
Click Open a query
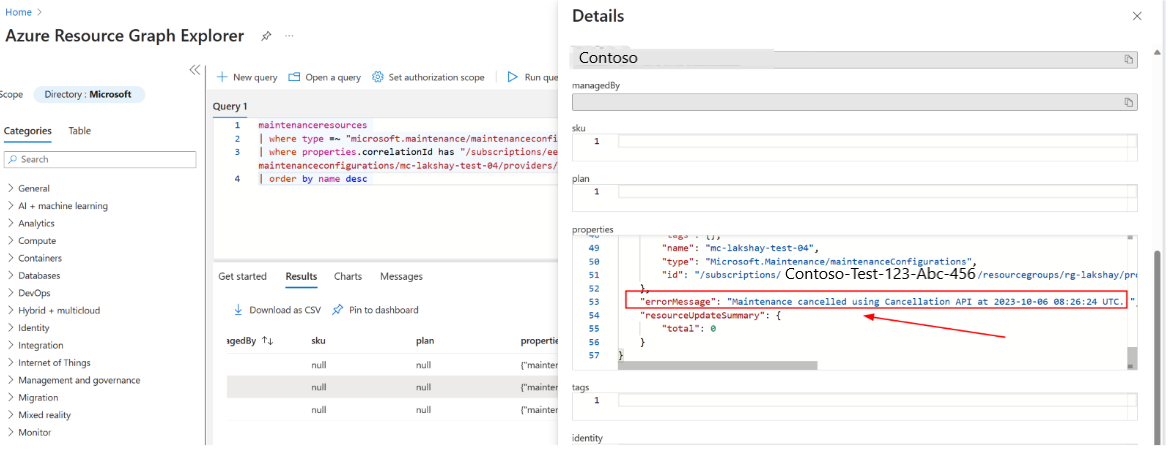324,77
